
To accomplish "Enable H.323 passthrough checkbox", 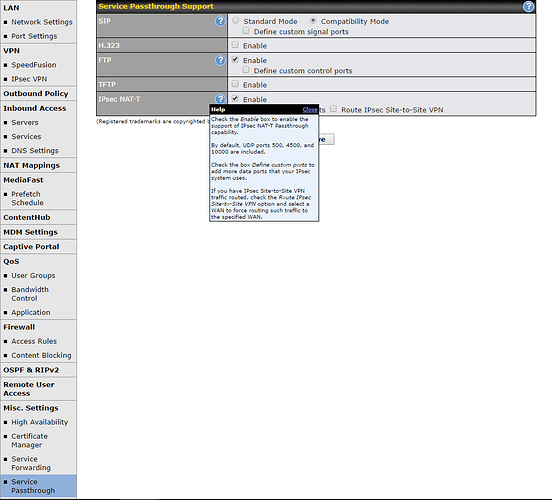I will pos(235,45).
